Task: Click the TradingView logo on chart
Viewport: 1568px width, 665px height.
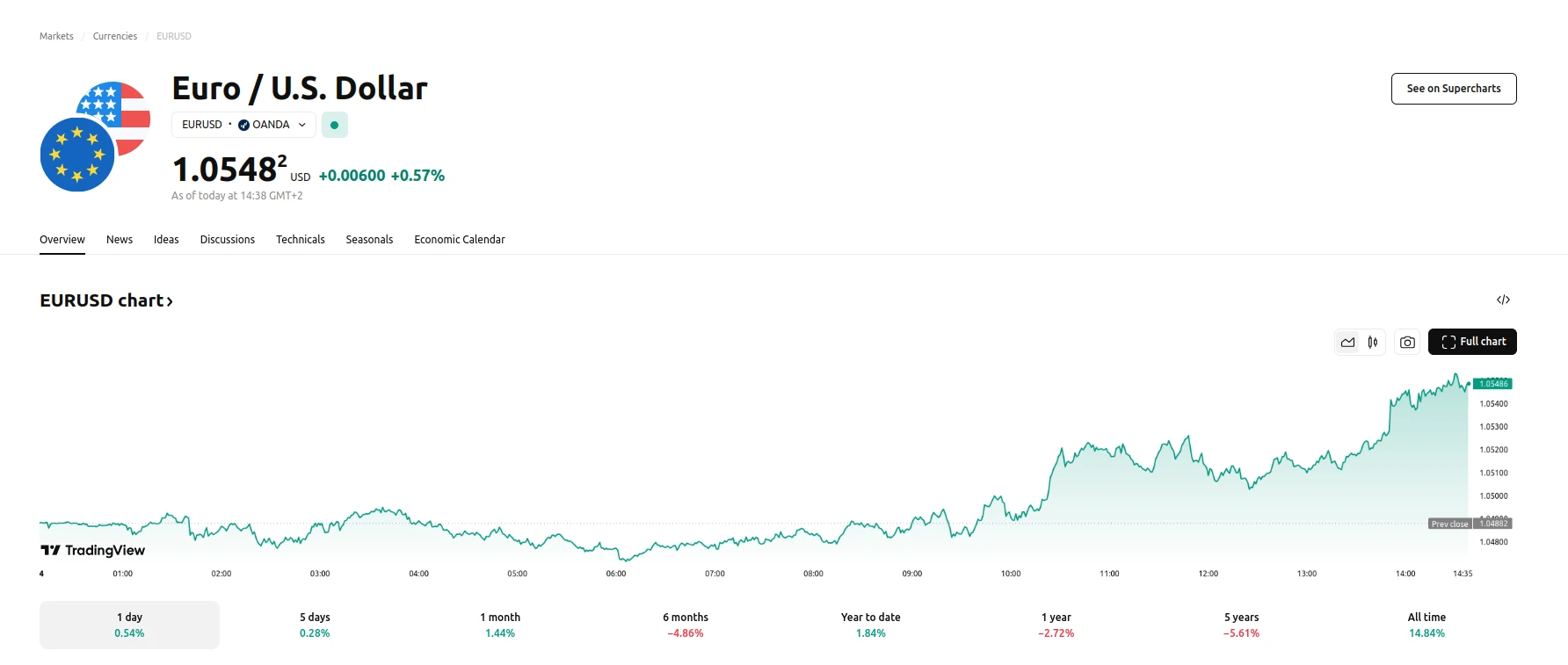Action: click(93, 551)
